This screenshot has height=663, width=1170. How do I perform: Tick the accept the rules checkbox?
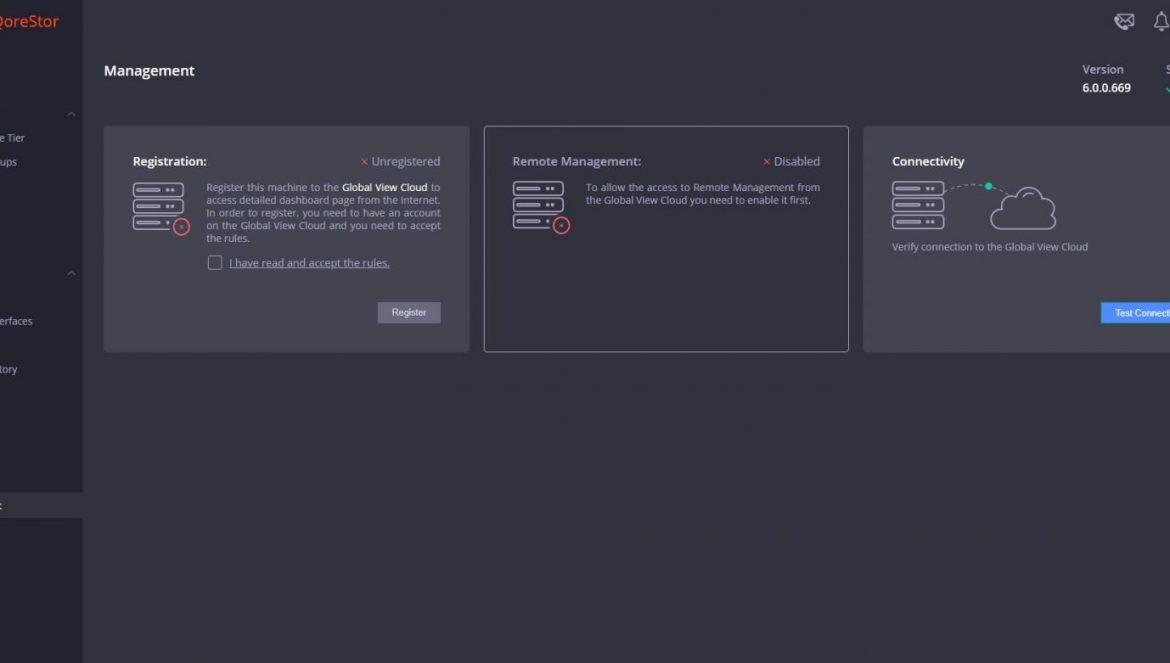215,263
